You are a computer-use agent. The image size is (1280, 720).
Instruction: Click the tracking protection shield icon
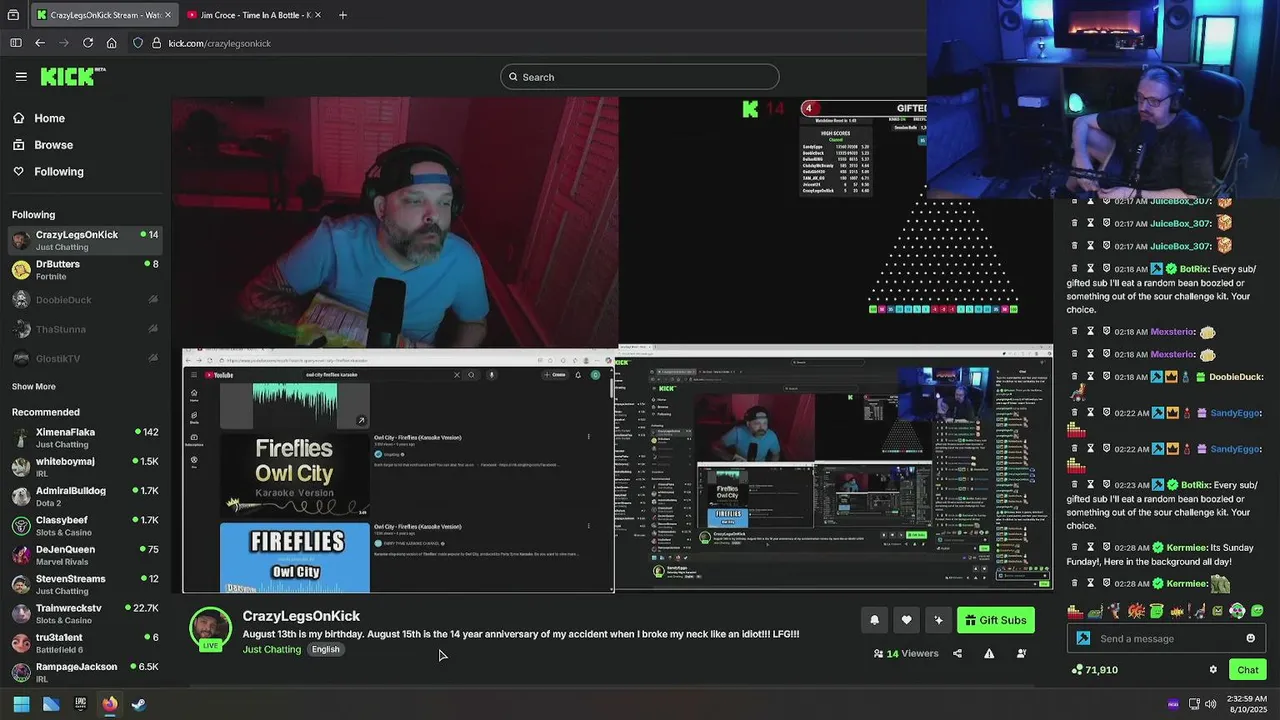coord(139,43)
